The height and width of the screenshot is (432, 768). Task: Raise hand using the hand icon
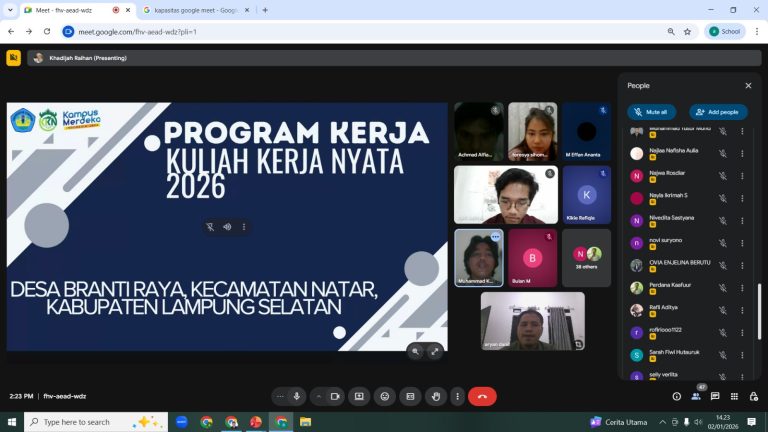point(436,396)
